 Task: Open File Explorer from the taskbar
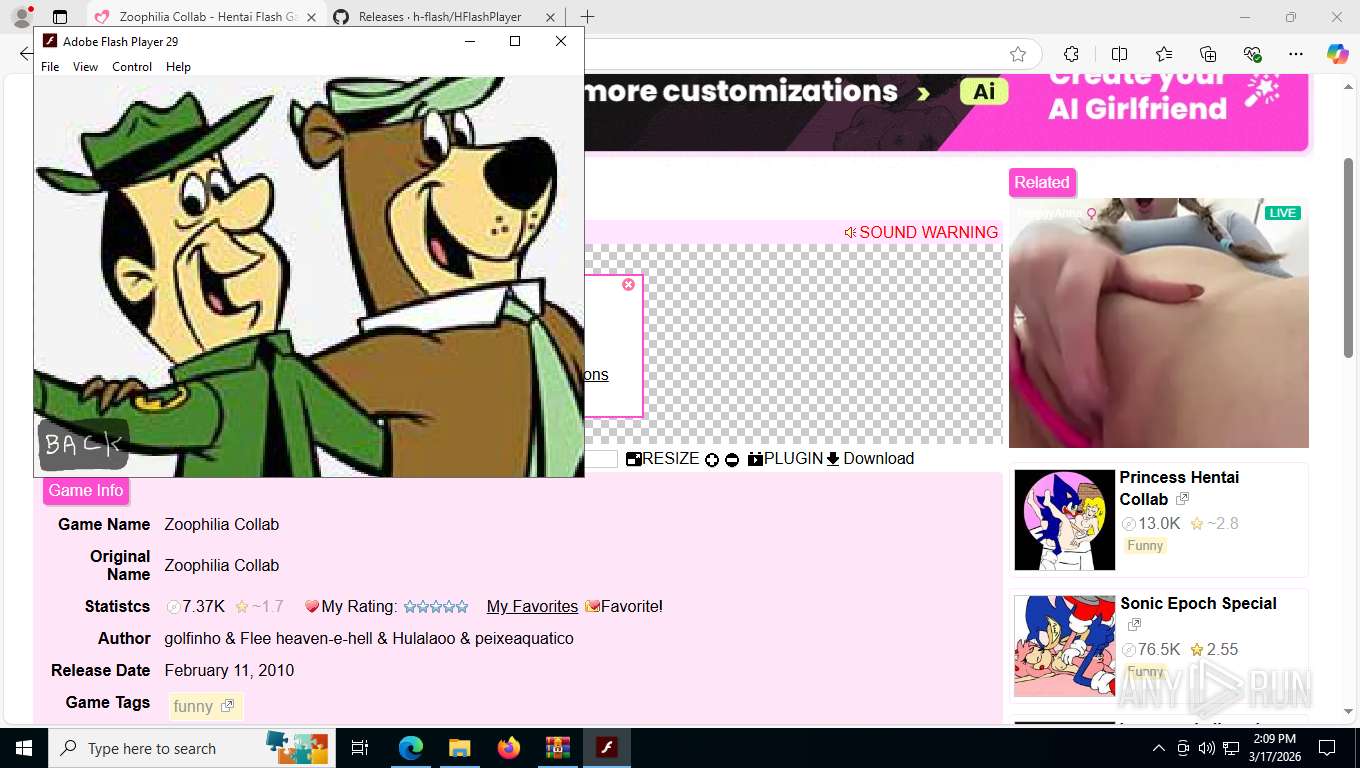pyautogui.click(x=459, y=748)
